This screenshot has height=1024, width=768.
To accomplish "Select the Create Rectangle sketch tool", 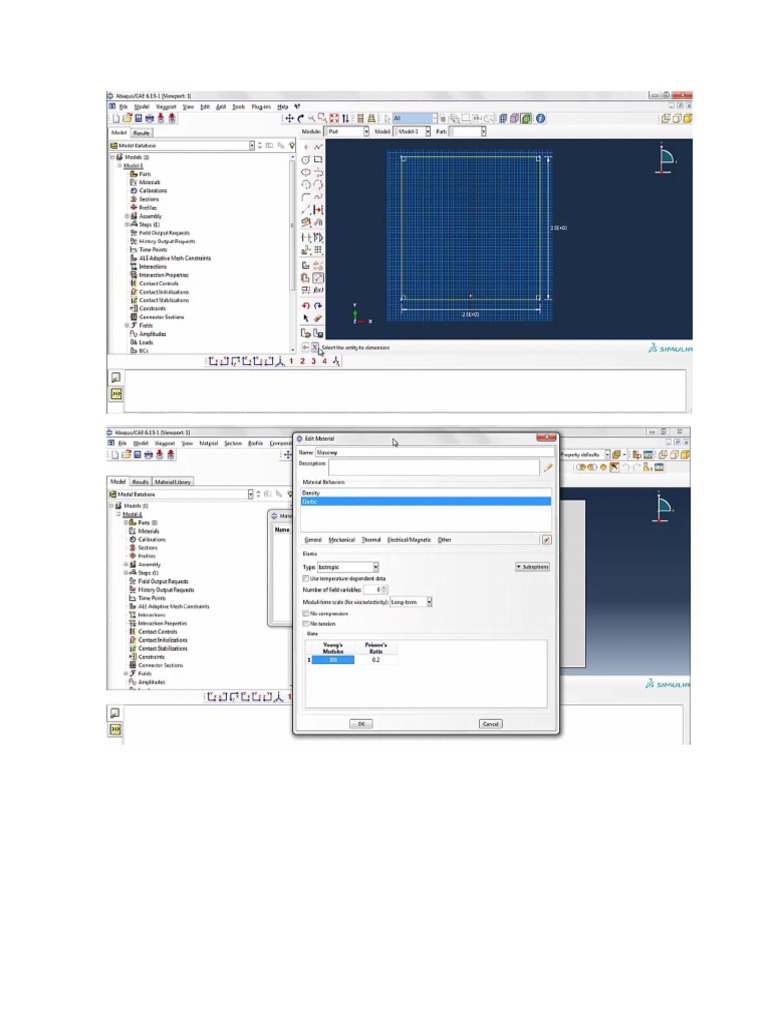I will tap(318, 159).
